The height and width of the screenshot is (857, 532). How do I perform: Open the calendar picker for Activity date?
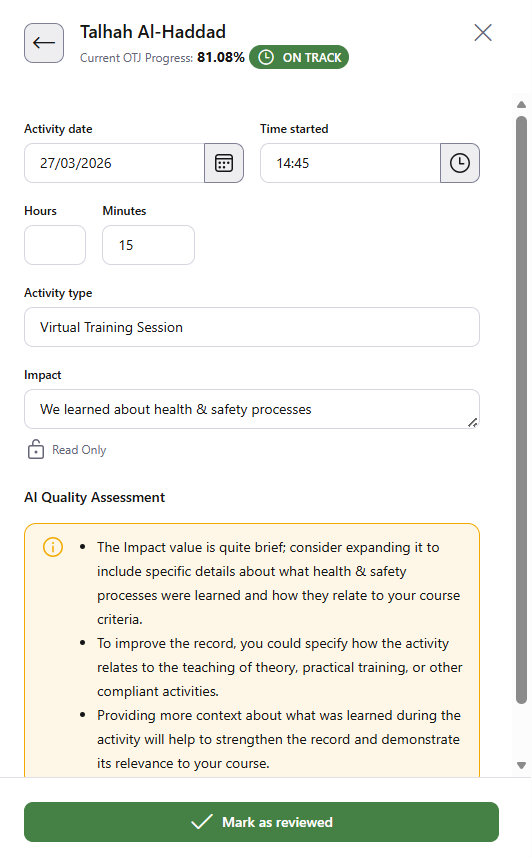point(224,163)
